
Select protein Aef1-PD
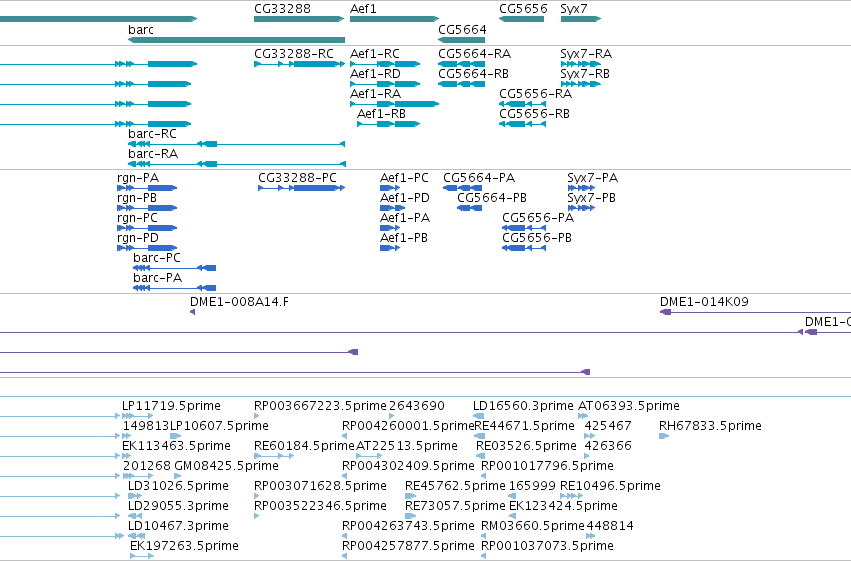pyautogui.click(x=392, y=208)
